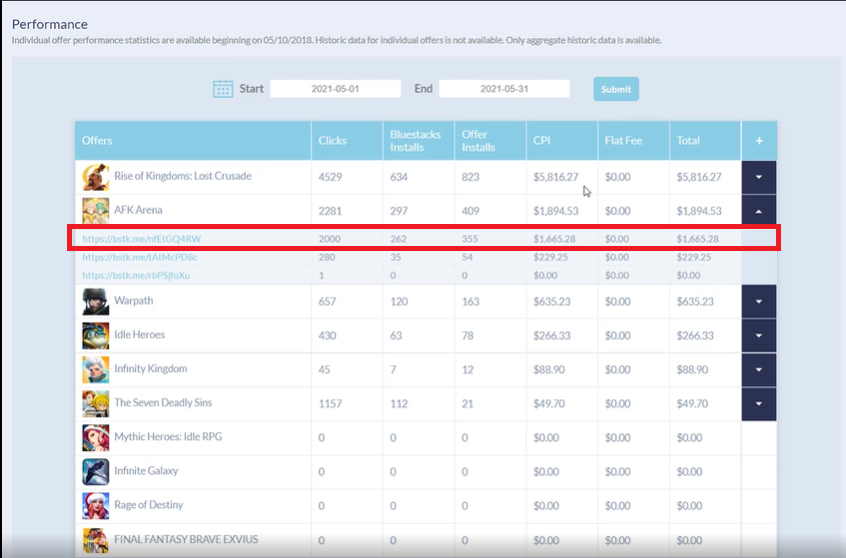
Task: Click The Seven Deadly Sins game icon
Action: 95,403
